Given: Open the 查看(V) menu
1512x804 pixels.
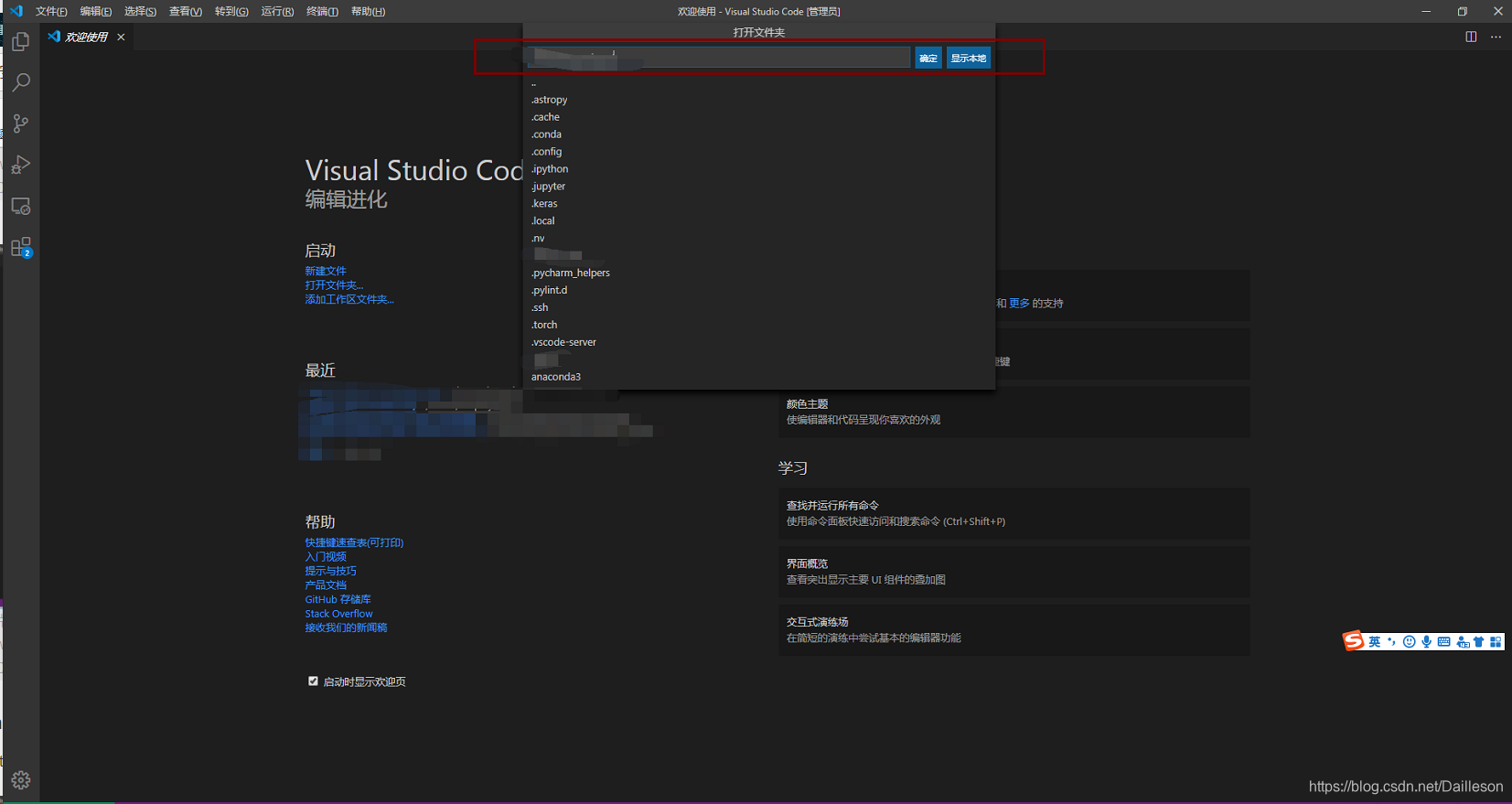Looking at the screenshot, I should click(x=185, y=11).
